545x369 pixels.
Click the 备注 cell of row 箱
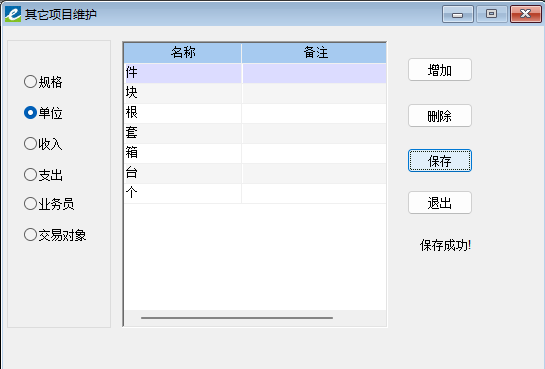[x=314, y=153]
